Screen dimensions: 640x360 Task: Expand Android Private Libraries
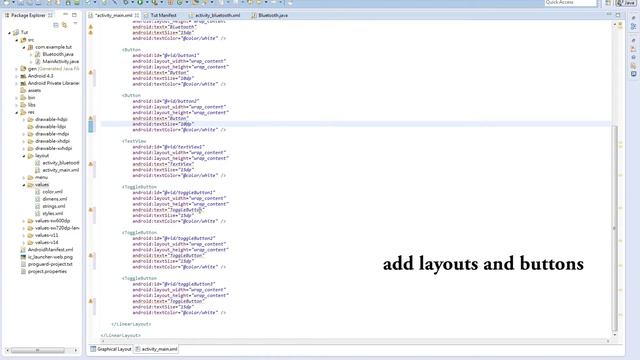(17, 83)
